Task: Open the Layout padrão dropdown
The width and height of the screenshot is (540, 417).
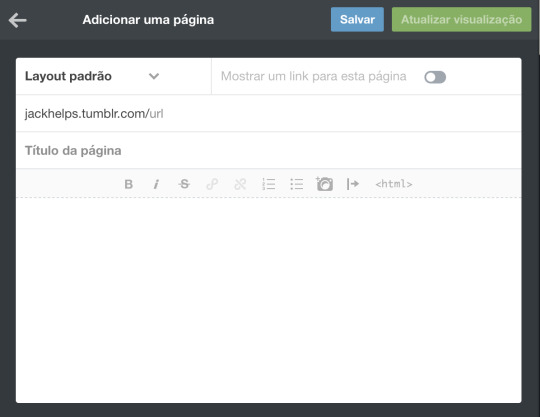Action: pyautogui.click(x=92, y=76)
